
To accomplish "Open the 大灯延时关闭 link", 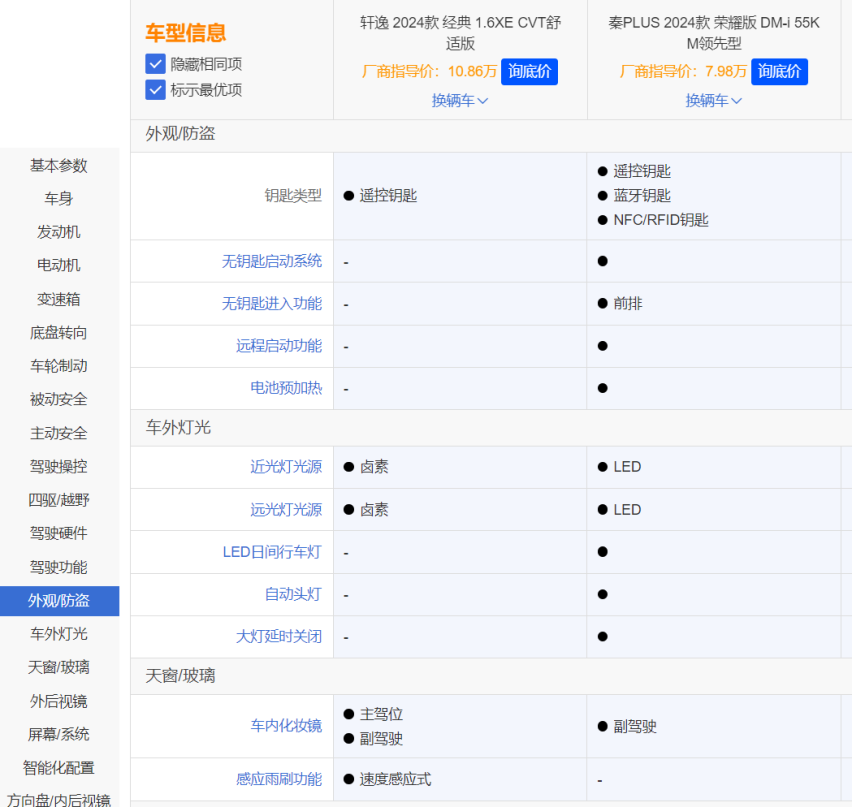I will (279, 636).
